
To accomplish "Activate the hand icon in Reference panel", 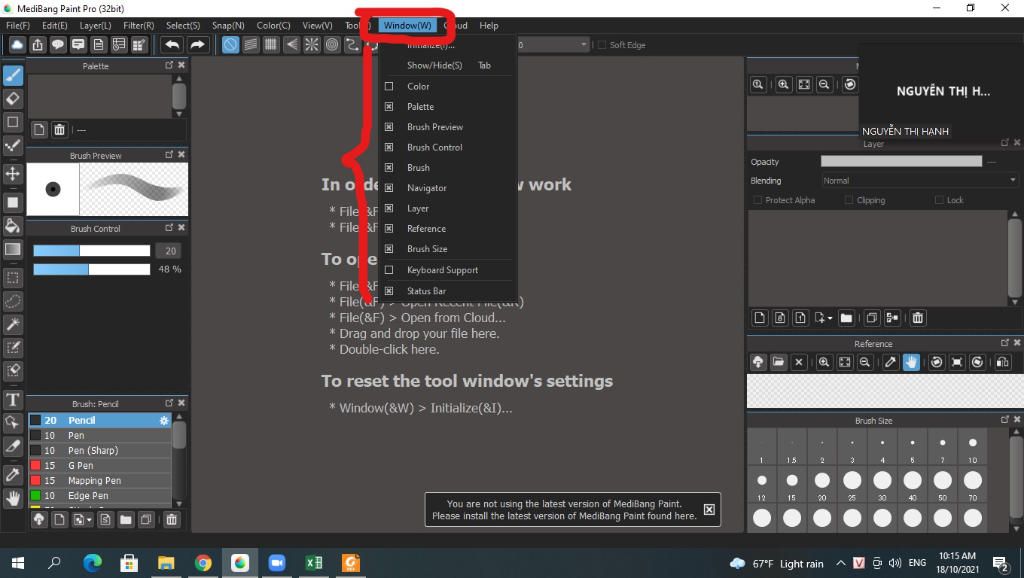I will pyautogui.click(x=911, y=362).
